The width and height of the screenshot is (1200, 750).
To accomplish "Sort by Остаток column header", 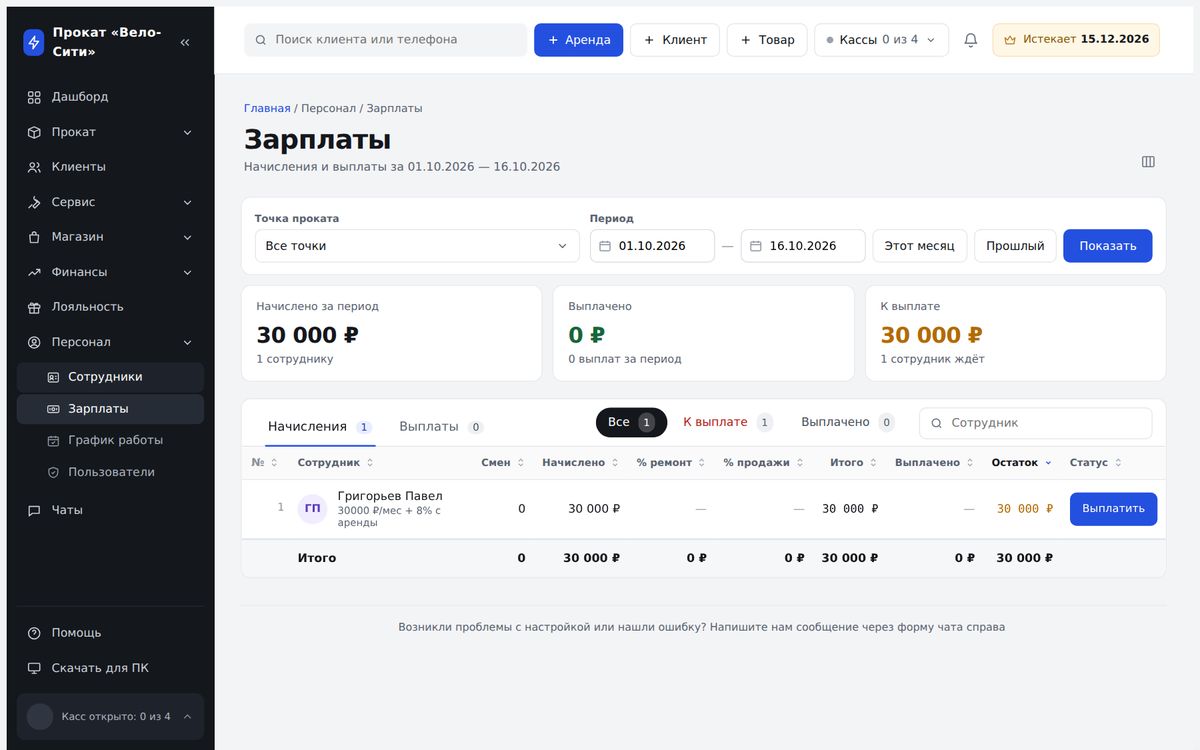I will click(x=1021, y=463).
